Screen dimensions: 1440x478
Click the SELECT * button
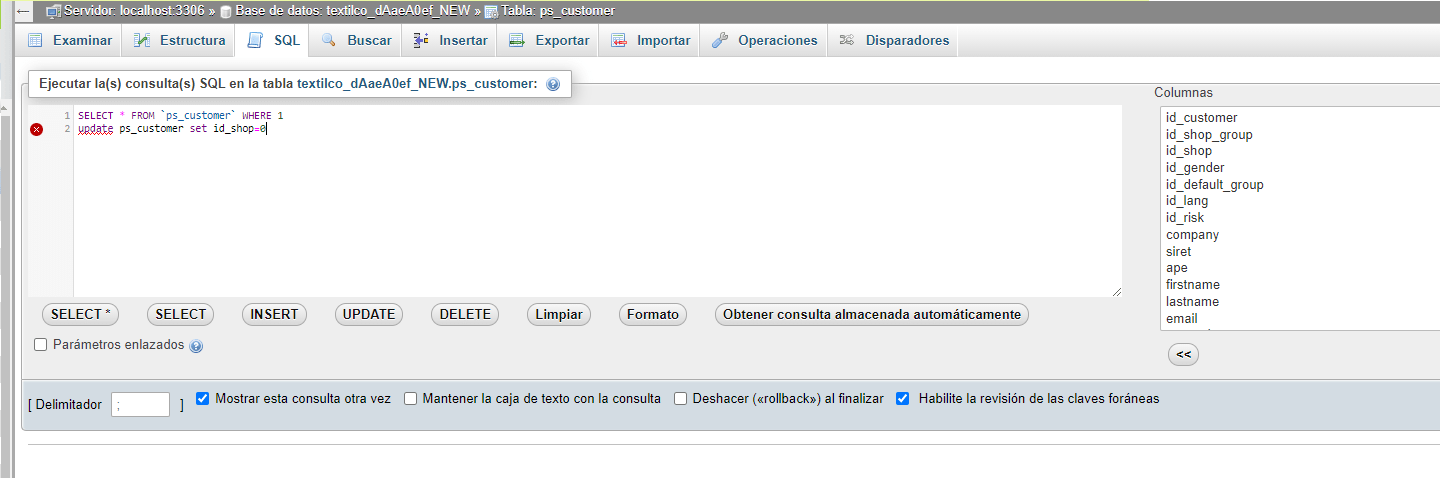tap(80, 314)
